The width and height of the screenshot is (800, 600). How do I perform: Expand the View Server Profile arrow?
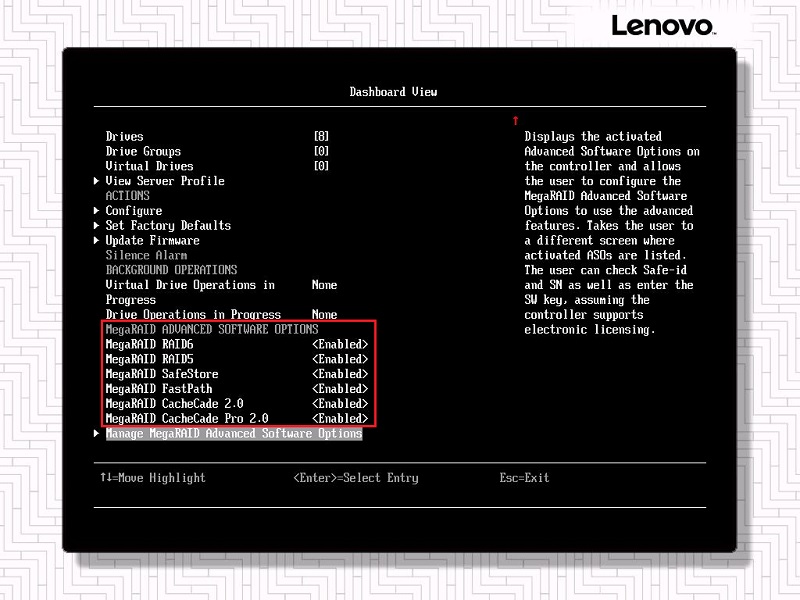(x=97, y=181)
